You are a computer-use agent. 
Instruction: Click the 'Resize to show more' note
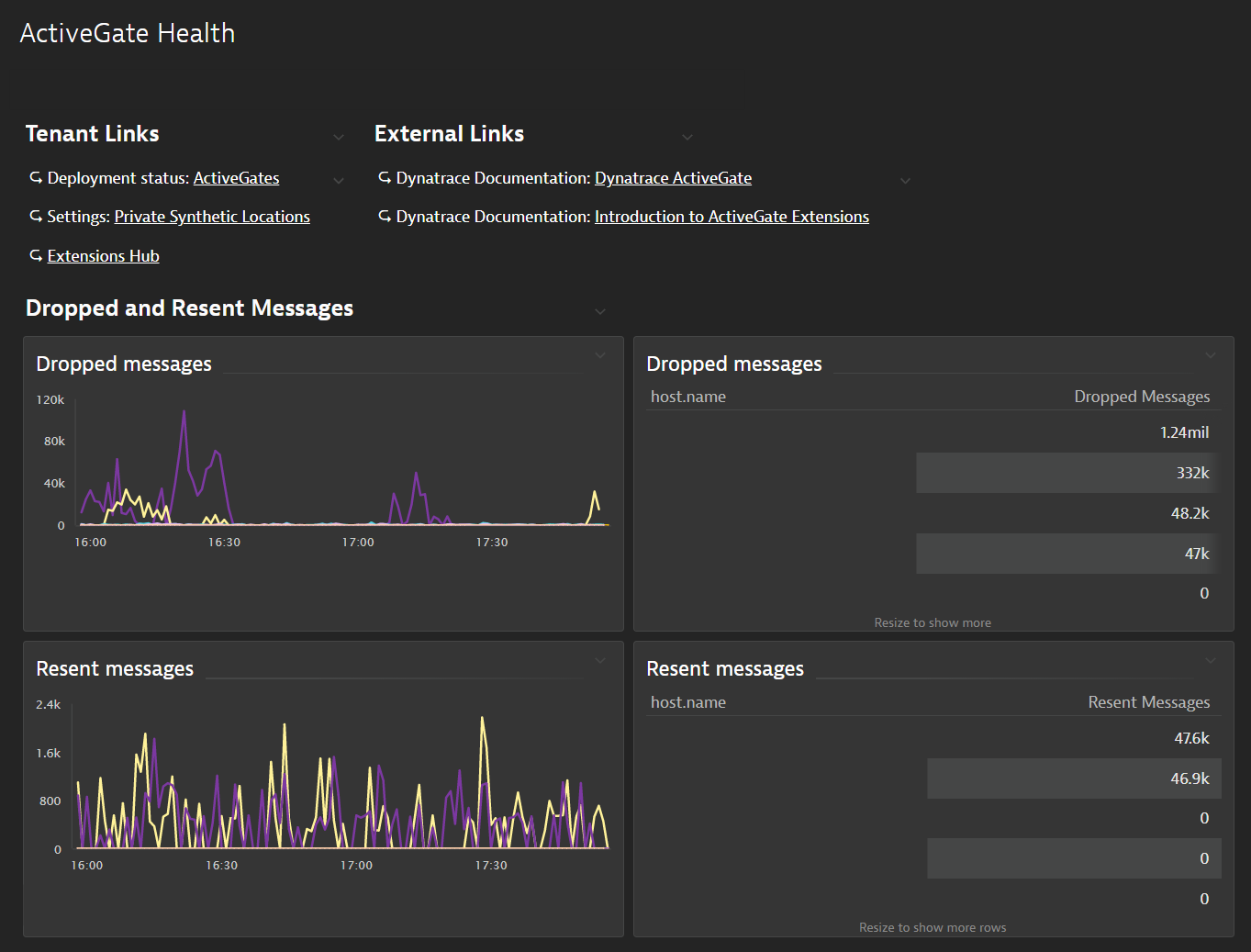[x=933, y=622]
